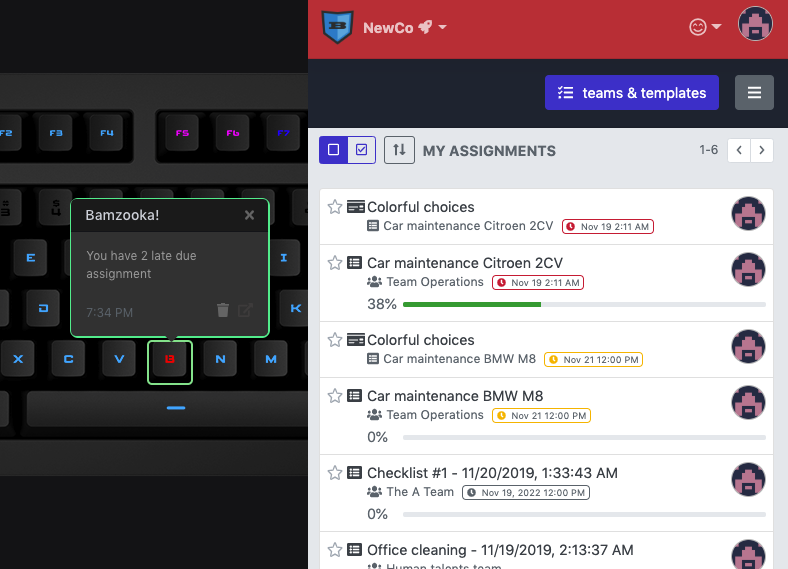Click the 1-6 page range text
Image resolution: width=788 pixels, height=569 pixels.
coord(709,150)
